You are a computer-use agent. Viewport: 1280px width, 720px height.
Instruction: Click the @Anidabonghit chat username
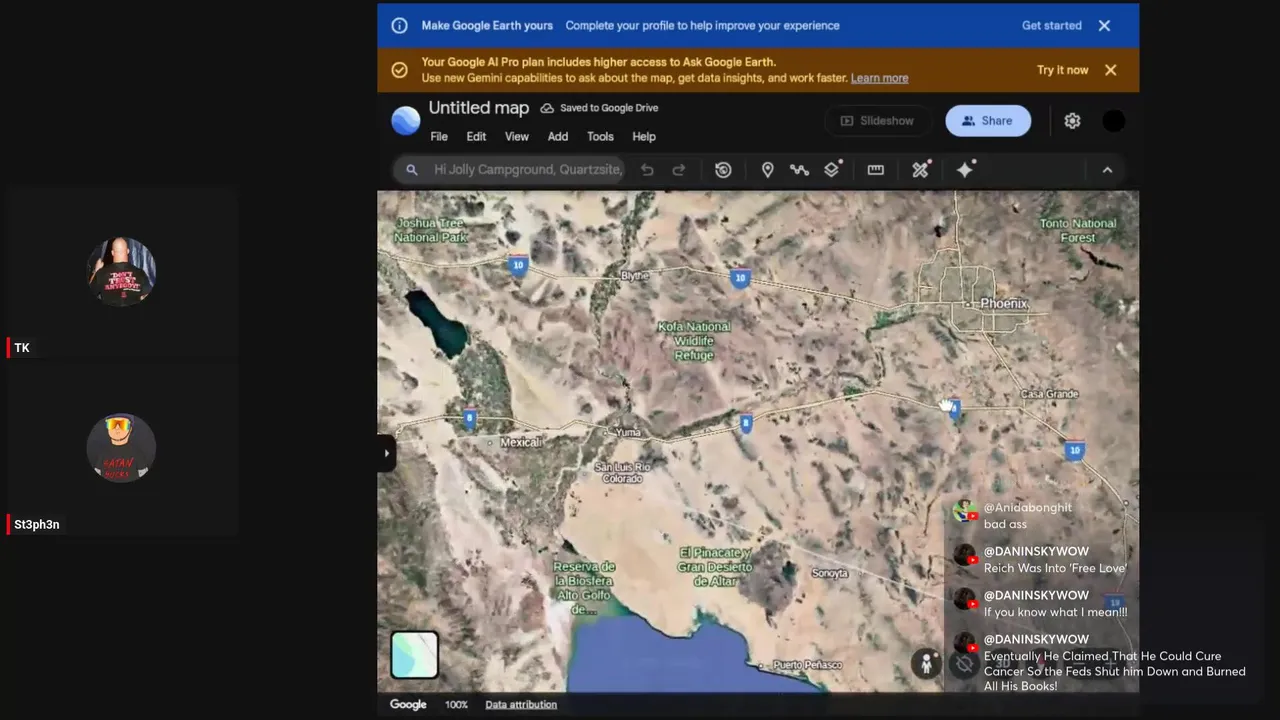coord(1027,508)
